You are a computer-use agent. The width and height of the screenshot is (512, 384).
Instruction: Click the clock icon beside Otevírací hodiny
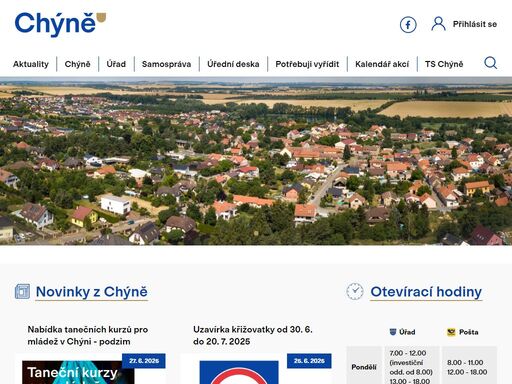coord(355,292)
